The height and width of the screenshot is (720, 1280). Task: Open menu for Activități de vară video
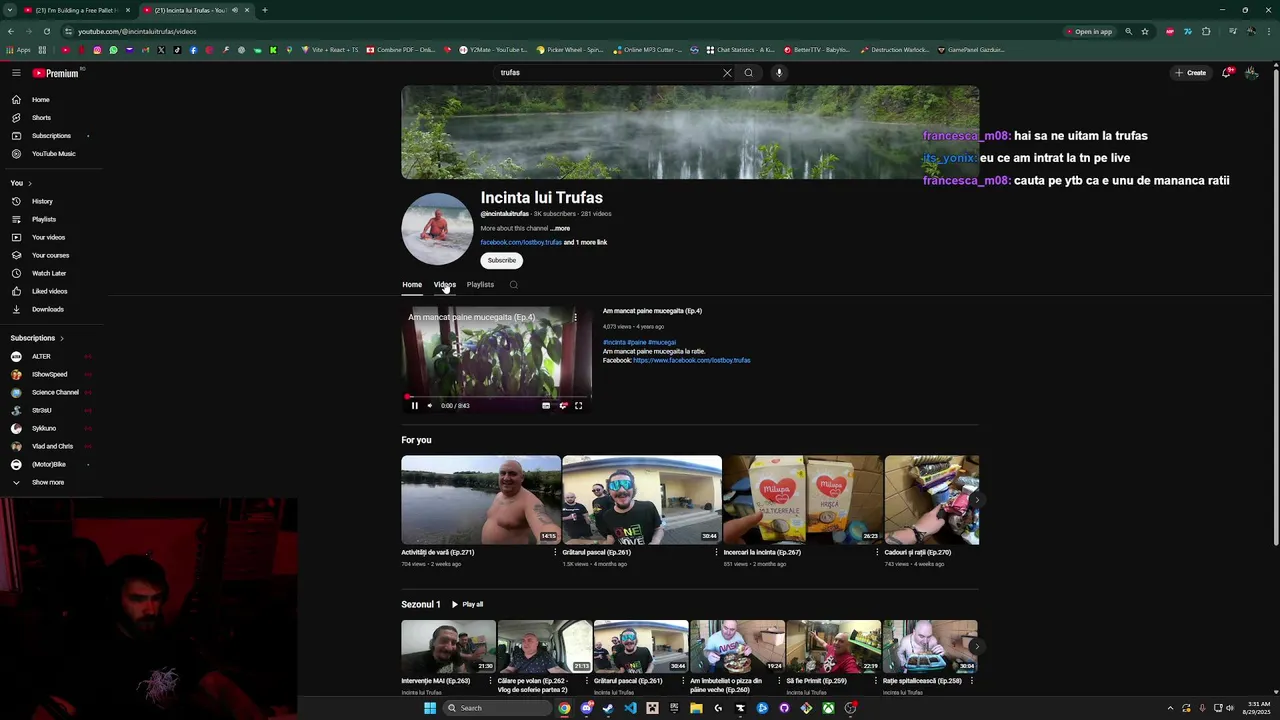555,552
